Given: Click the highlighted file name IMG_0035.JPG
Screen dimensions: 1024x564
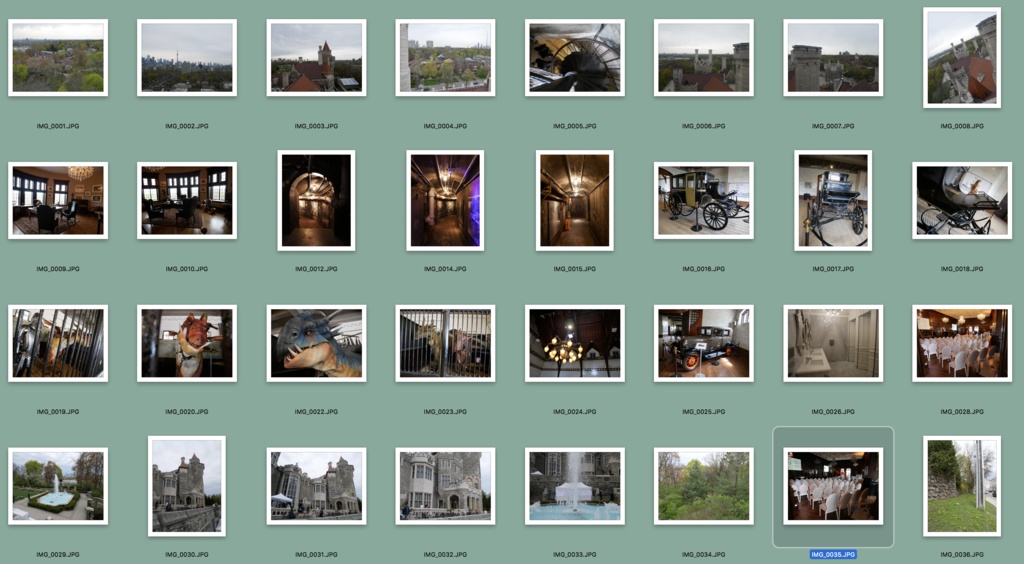Looking at the screenshot, I should pyautogui.click(x=833, y=555).
